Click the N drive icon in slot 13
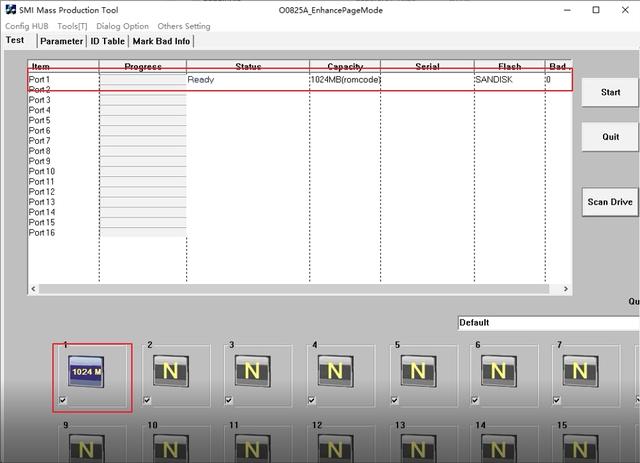 coord(418,448)
